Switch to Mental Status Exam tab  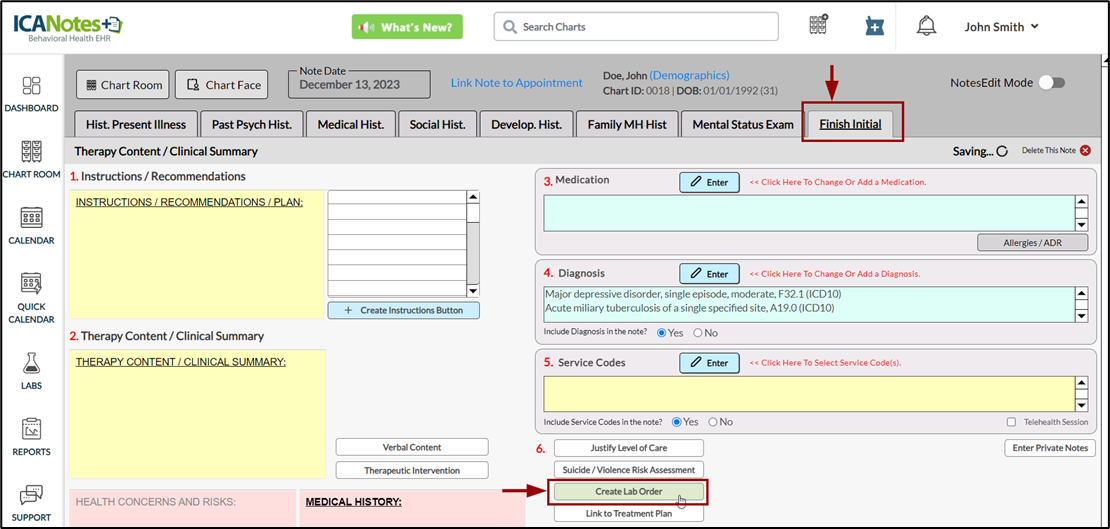(x=743, y=124)
